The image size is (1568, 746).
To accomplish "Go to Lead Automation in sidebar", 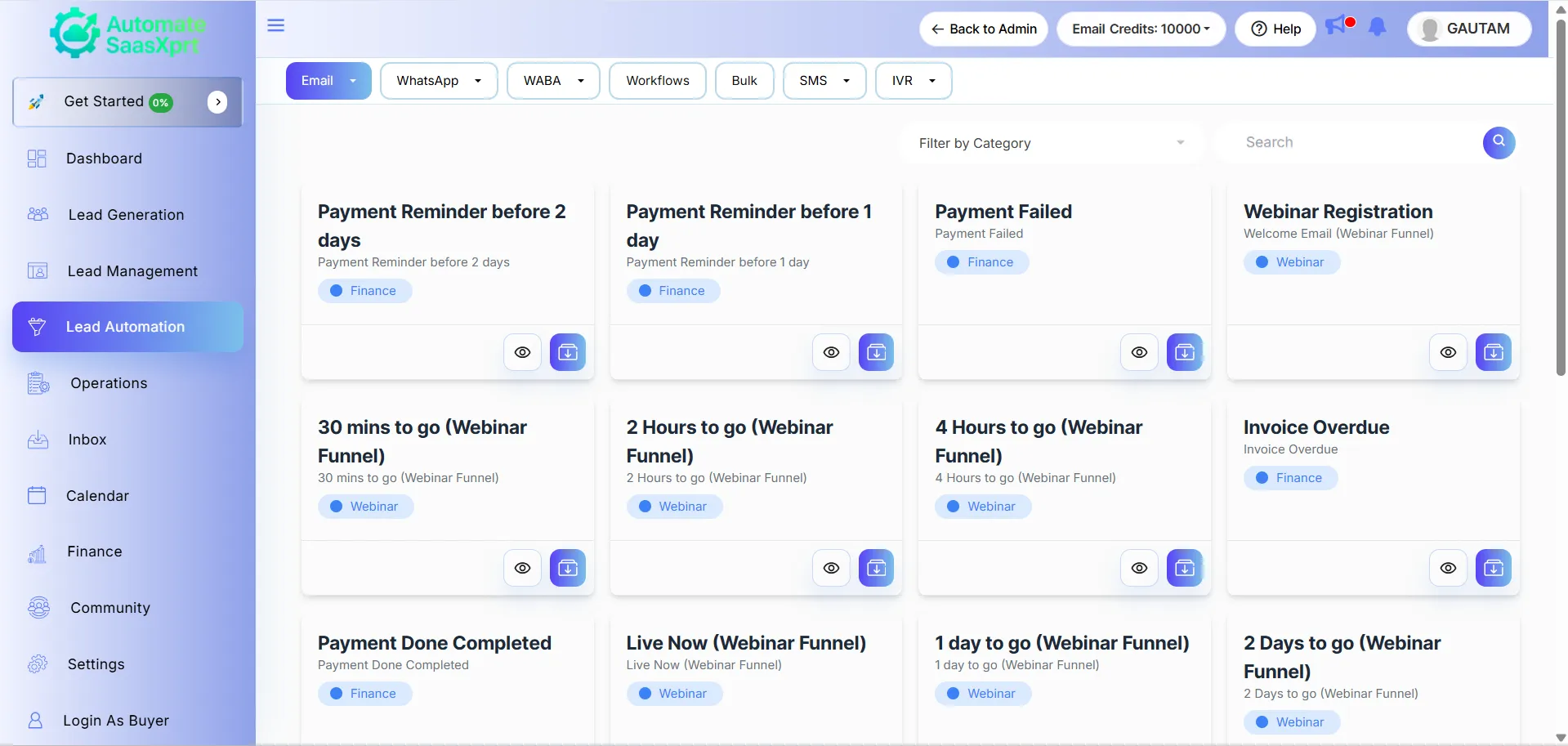I will [127, 327].
